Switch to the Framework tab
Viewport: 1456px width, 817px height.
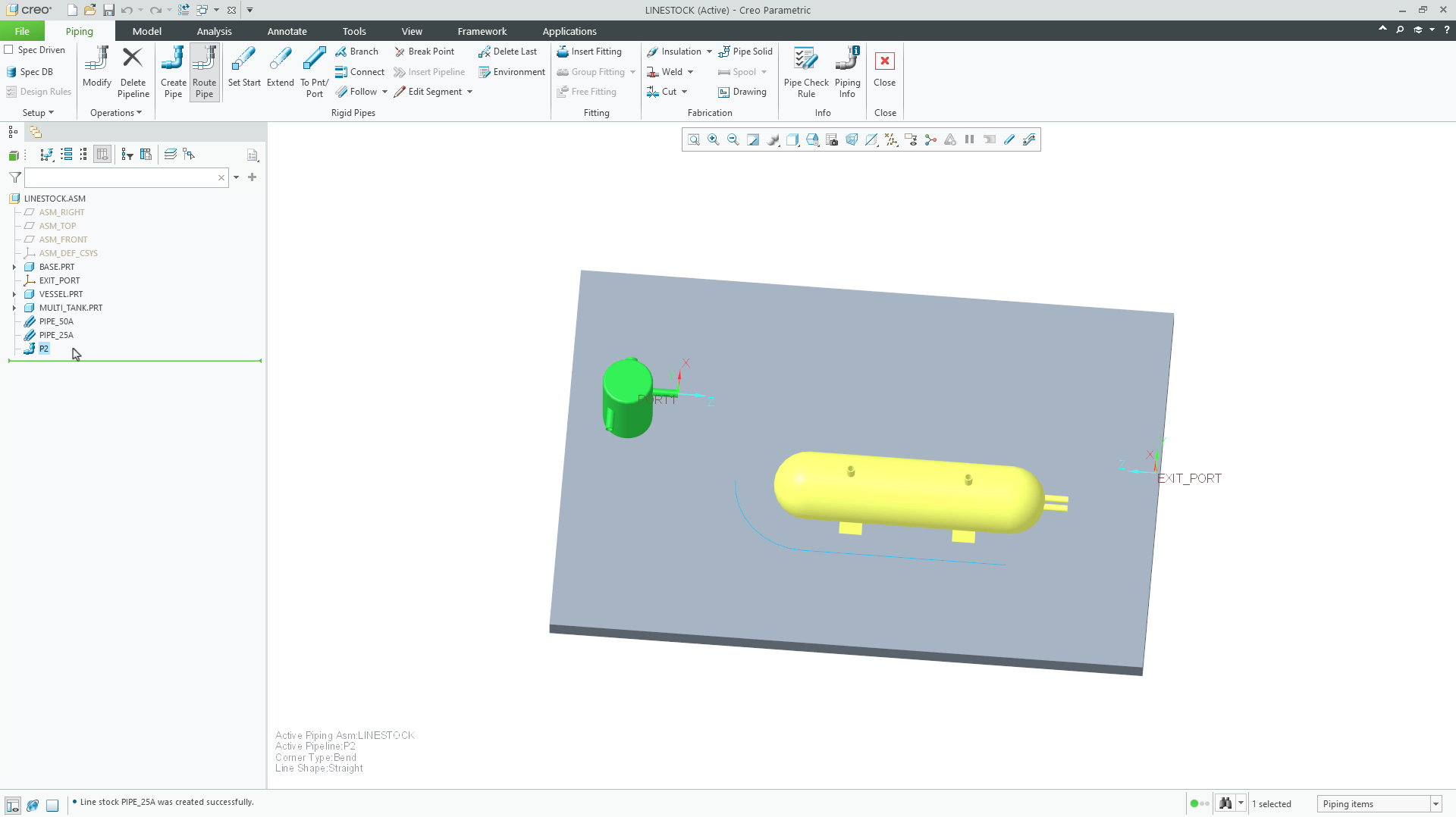point(482,31)
